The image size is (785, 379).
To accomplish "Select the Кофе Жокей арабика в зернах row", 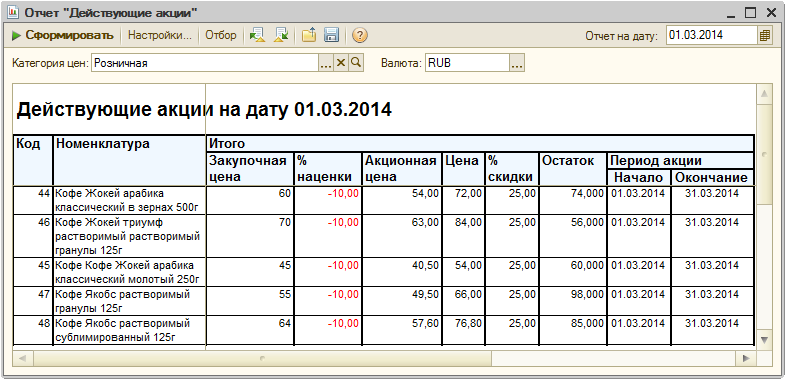I will [x=383, y=200].
